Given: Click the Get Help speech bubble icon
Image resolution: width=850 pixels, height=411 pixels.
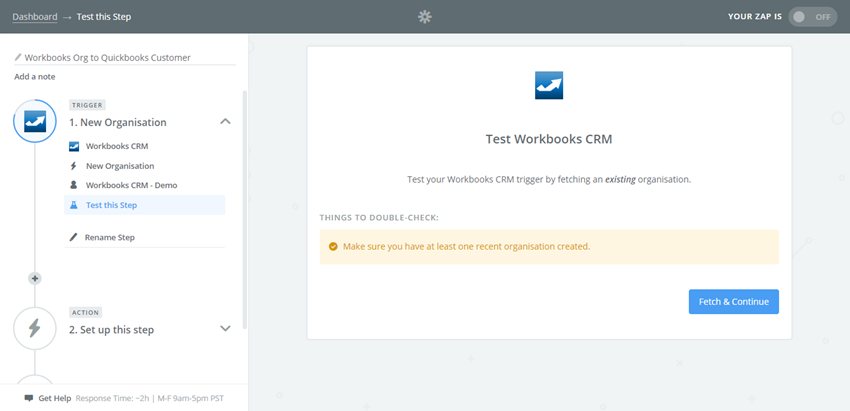Looking at the screenshot, I should (x=29, y=398).
